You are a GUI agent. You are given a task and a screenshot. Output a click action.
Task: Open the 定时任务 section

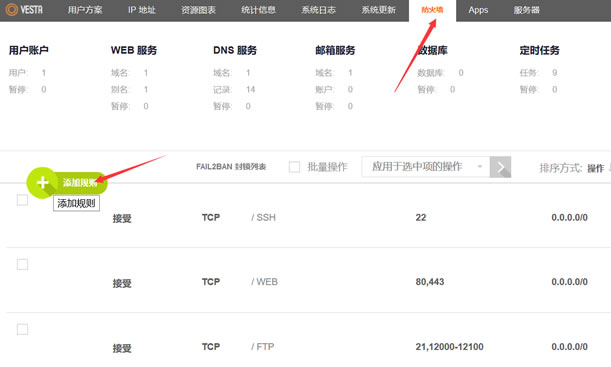tap(539, 50)
